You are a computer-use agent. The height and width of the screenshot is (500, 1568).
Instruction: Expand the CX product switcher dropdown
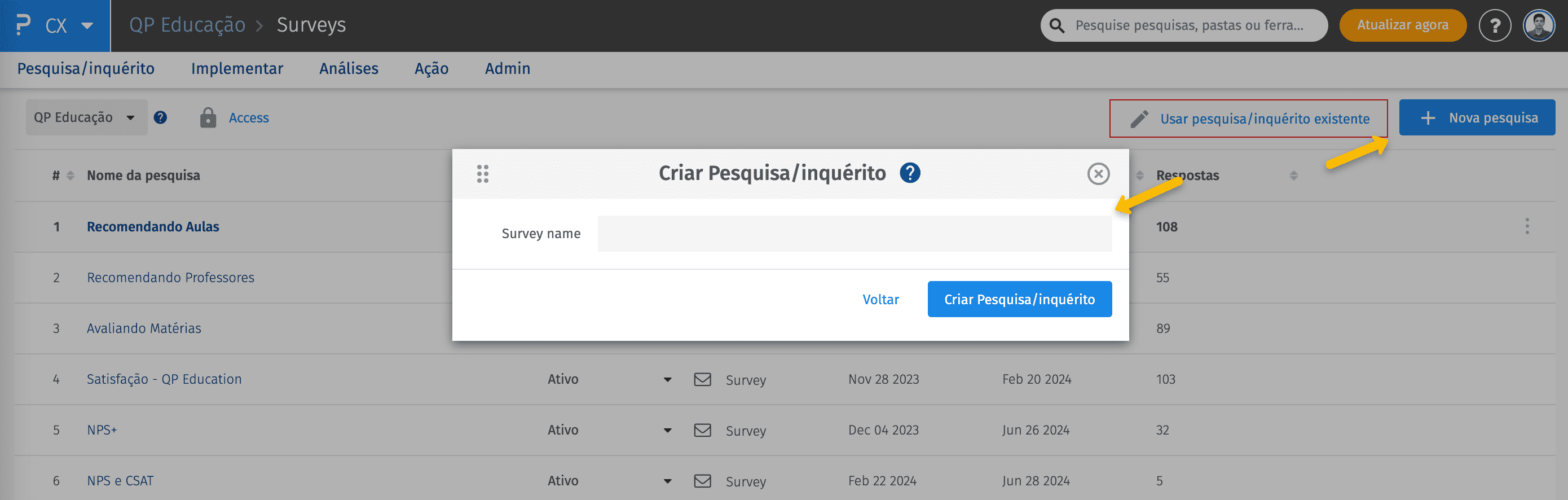point(87,25)
